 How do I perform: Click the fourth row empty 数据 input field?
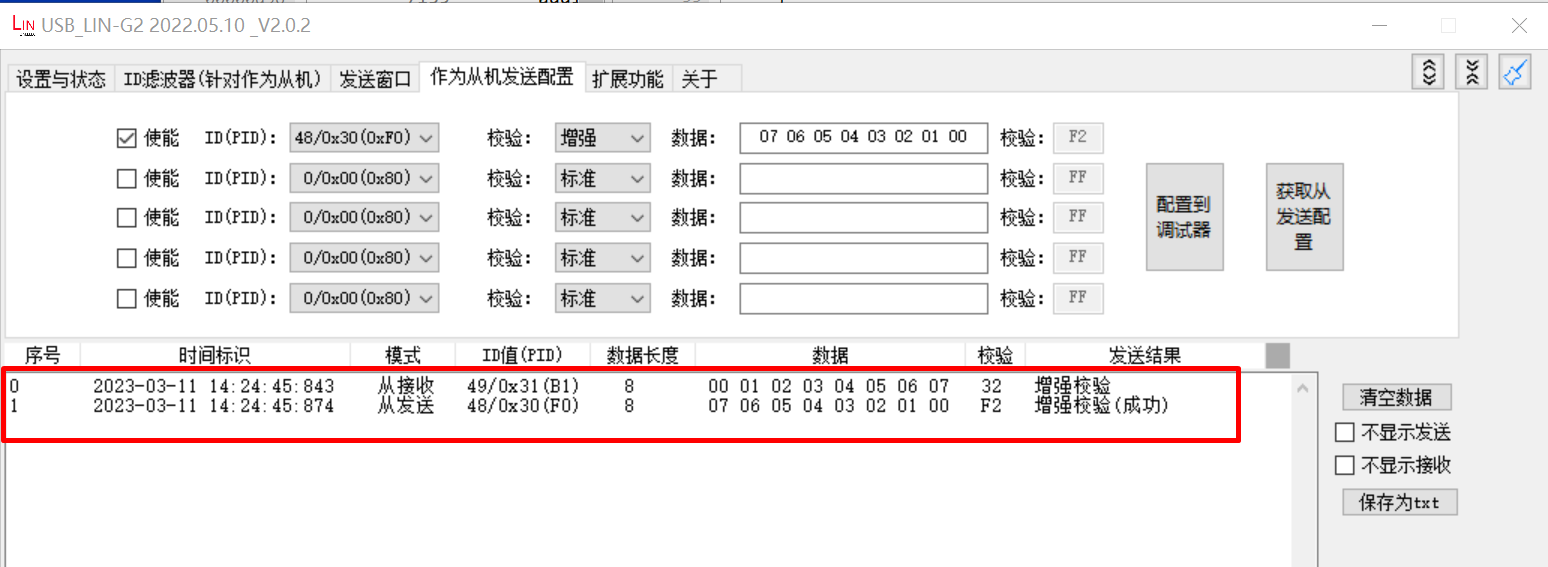[863, 258]
